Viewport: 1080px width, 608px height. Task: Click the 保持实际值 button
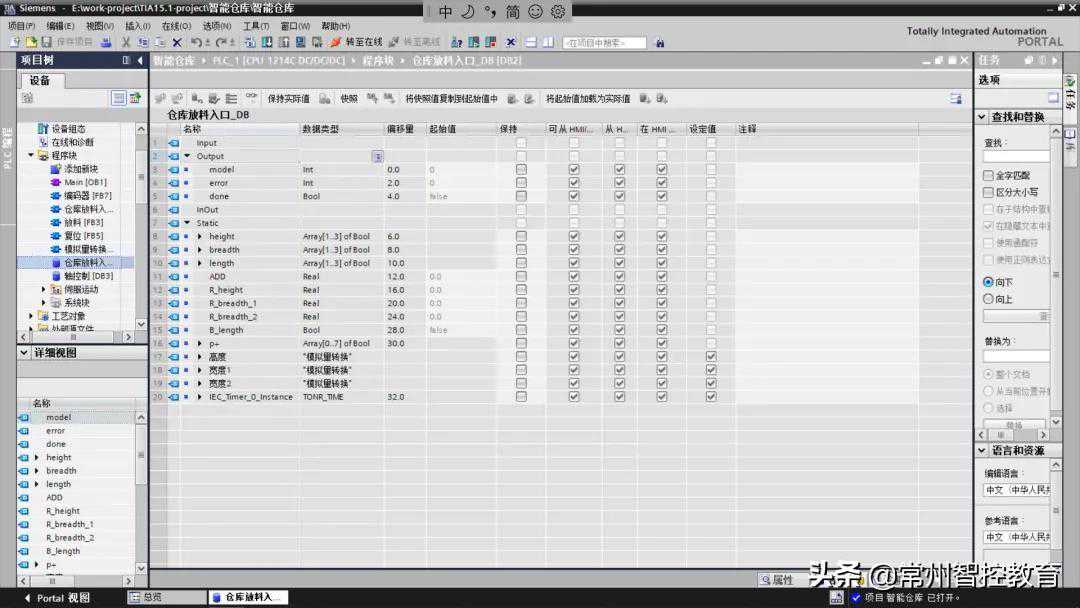(288, 99)
